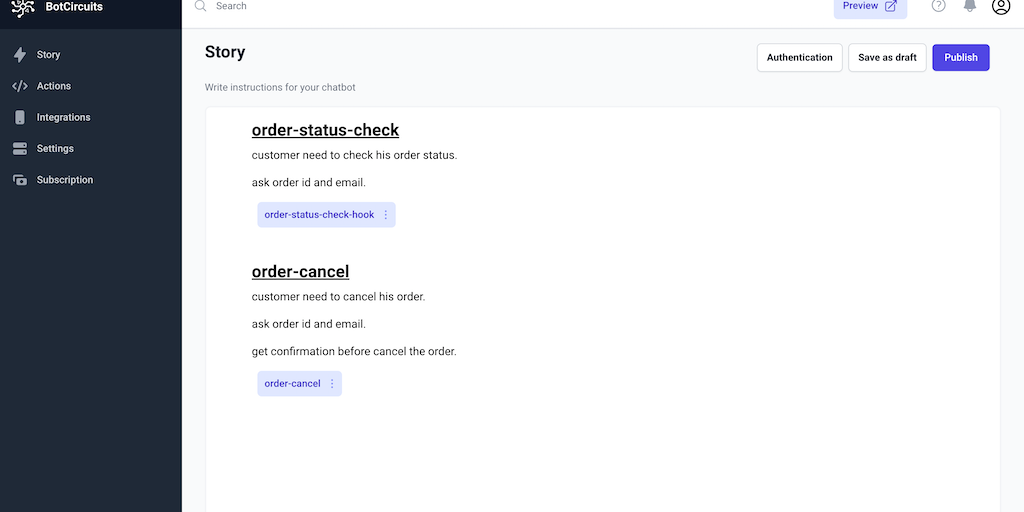This screenshot has height=512, width=1024.
Task: Open options for order-status-check-hook chip
Action: [x=386, y=215]
